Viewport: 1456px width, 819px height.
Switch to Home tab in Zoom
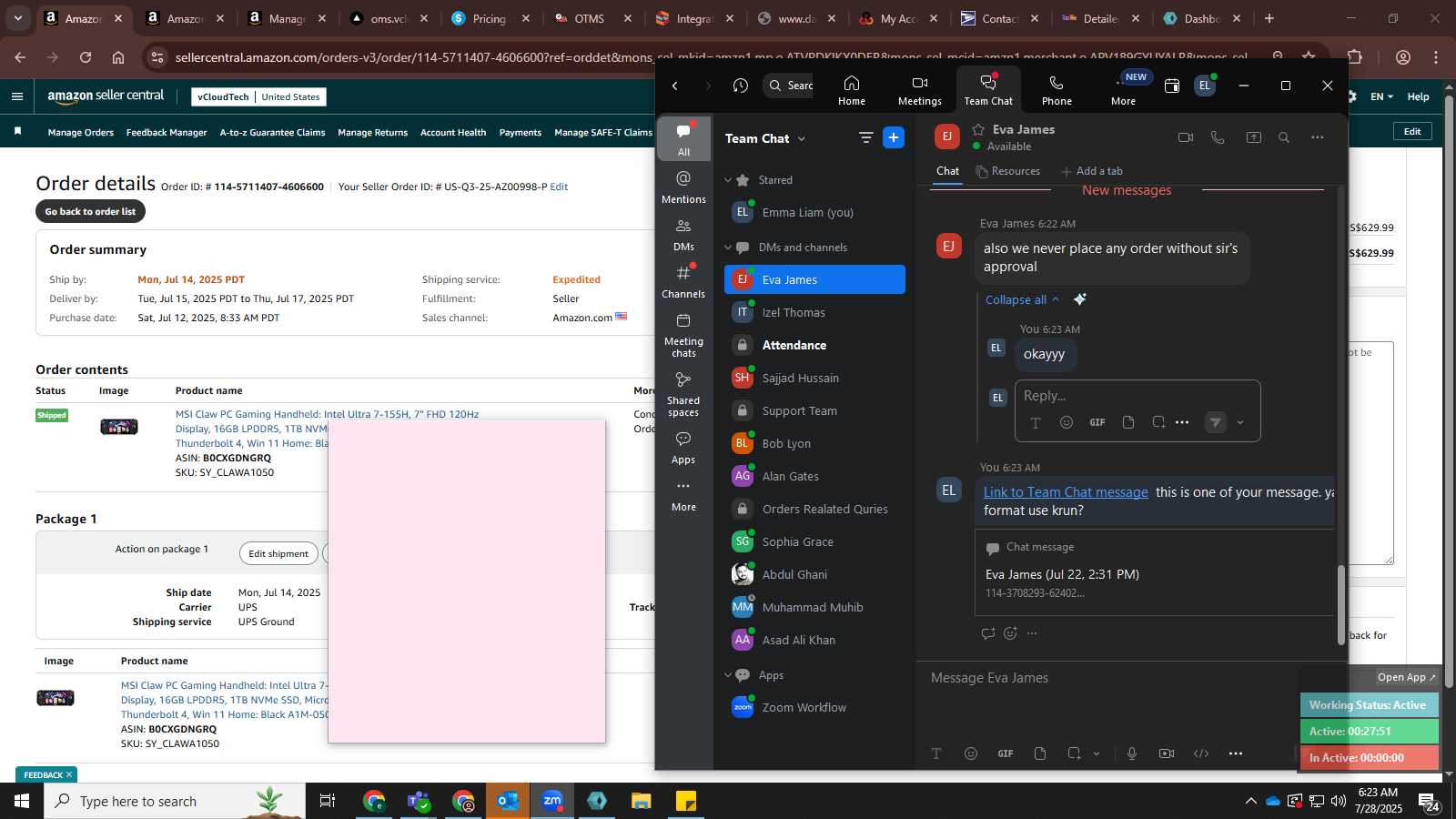[x=852, y=90]
